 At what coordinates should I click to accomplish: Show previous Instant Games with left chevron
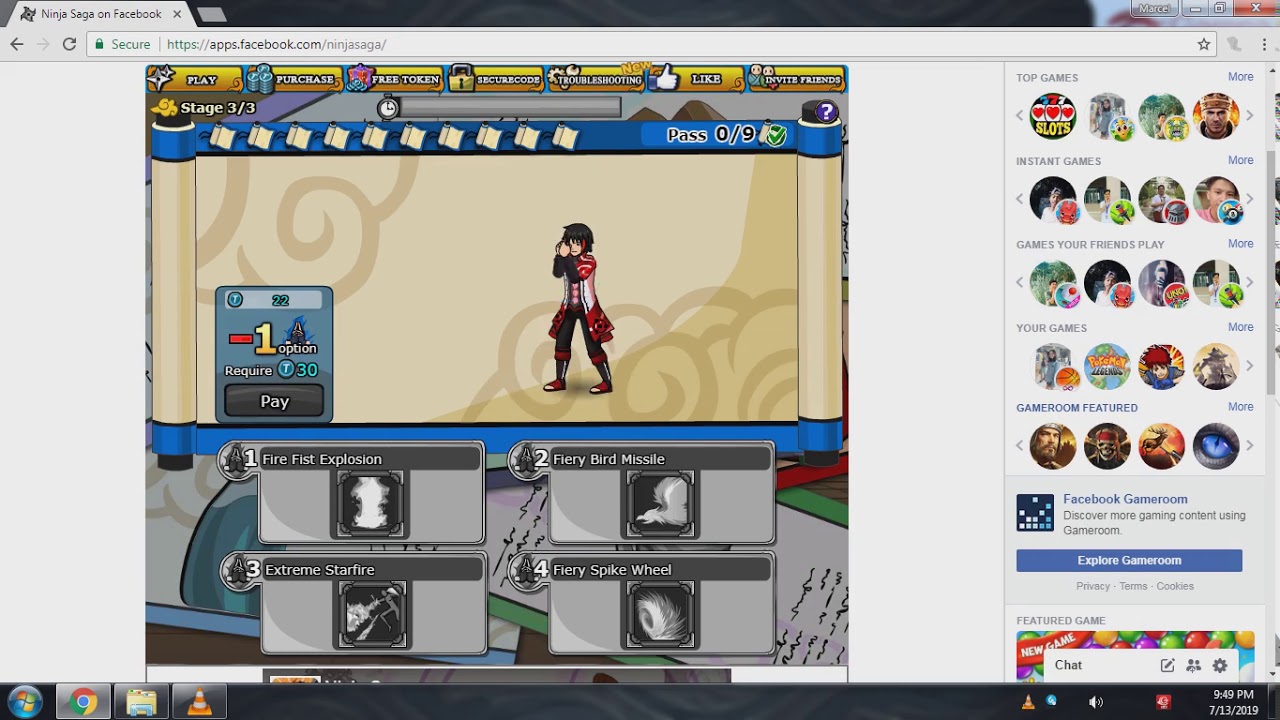click(1020, 199)
